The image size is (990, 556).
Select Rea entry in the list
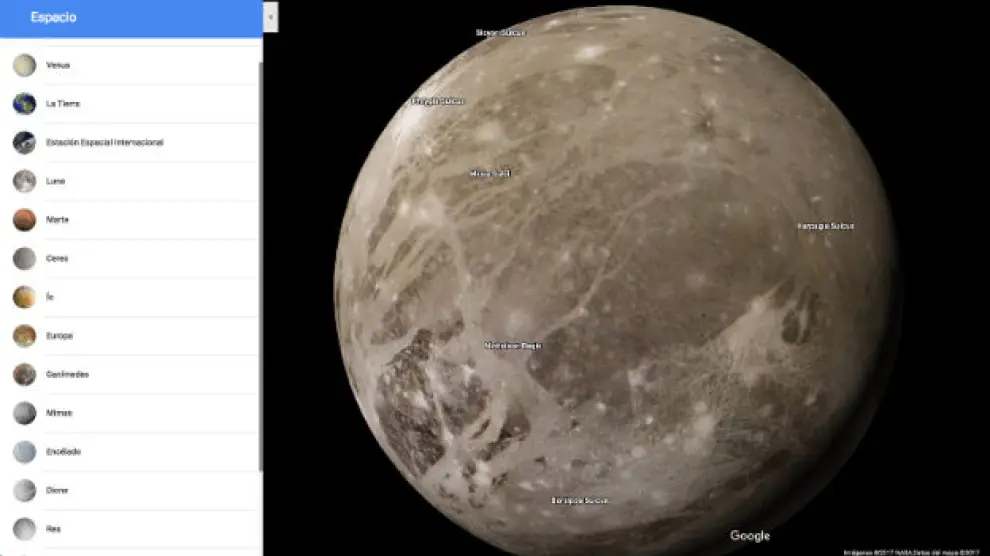point(53,529)
